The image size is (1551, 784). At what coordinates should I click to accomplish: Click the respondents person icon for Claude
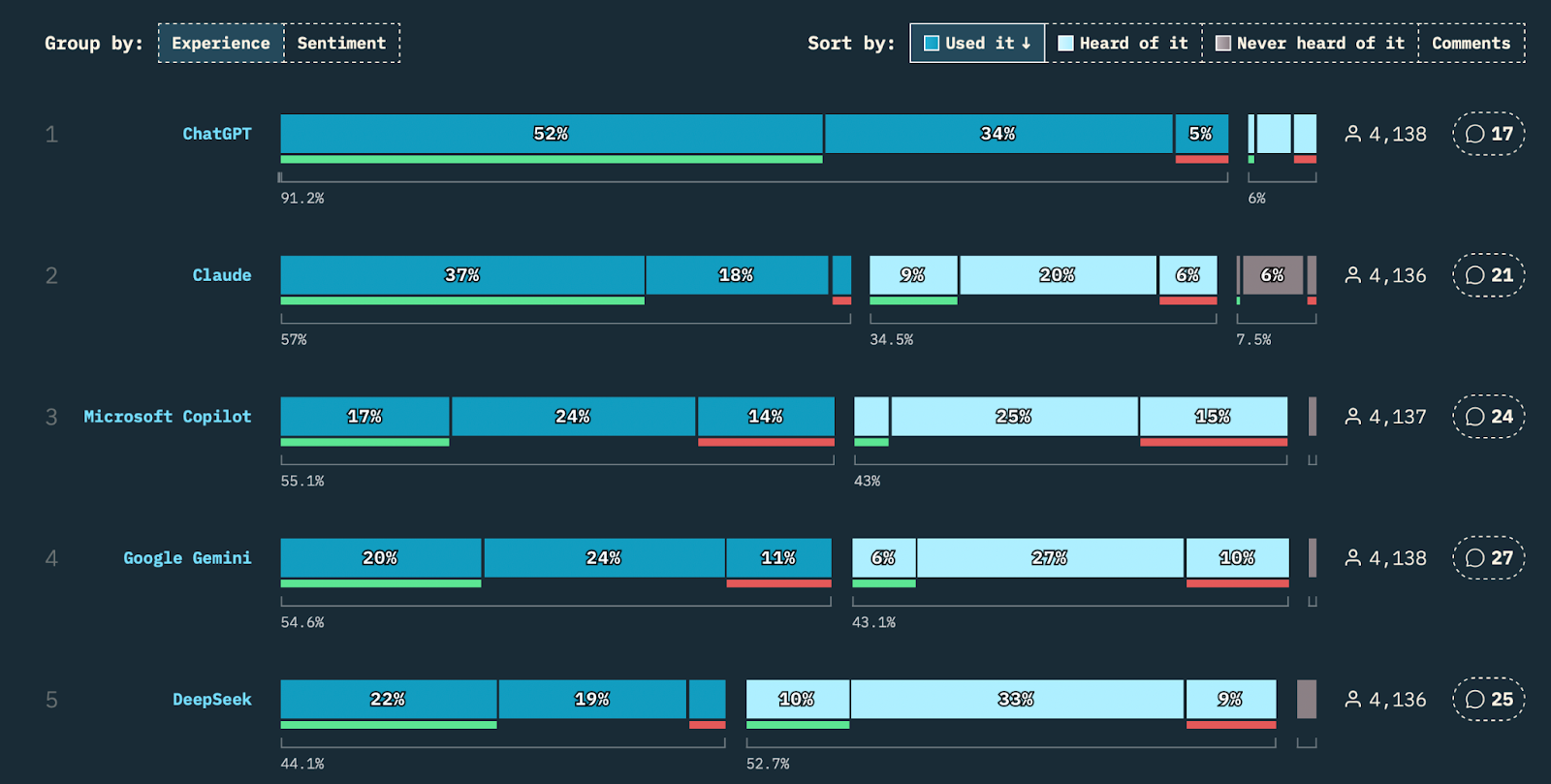coord(1353,275)
